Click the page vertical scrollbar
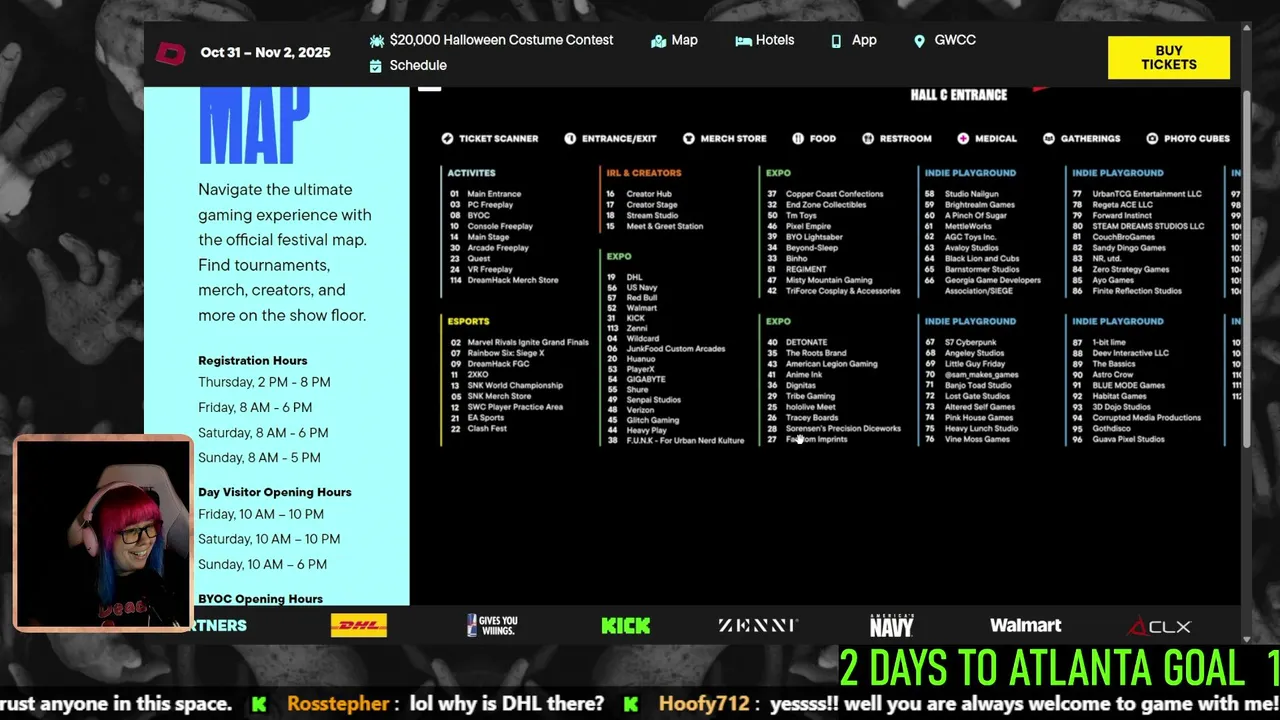This screenshot has height=720, width=1280. 1246,268
